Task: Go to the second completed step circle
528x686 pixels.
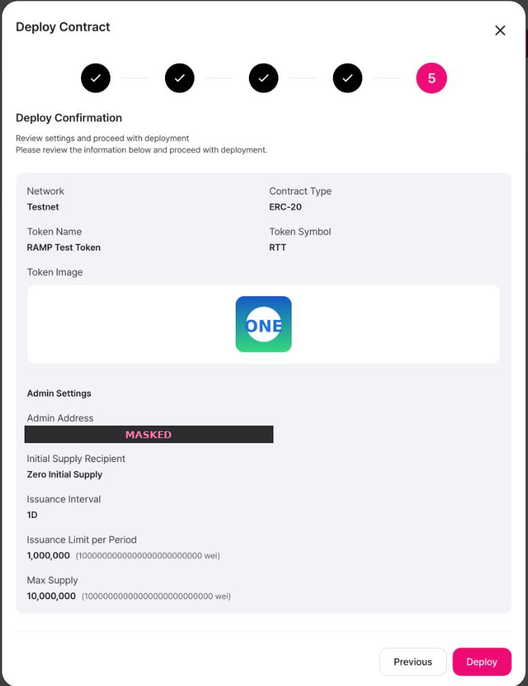Action: point(179,78)
